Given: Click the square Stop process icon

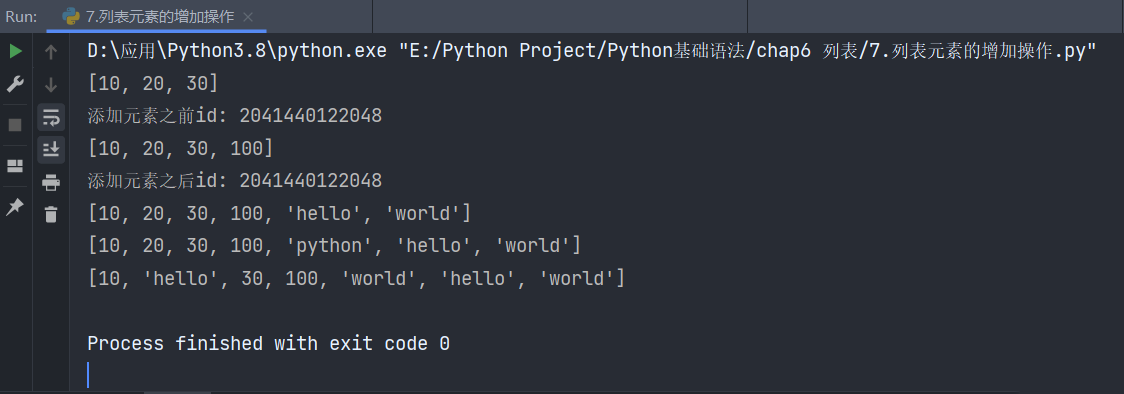Looking at the screenshot, I should click(x=15, y=125).
